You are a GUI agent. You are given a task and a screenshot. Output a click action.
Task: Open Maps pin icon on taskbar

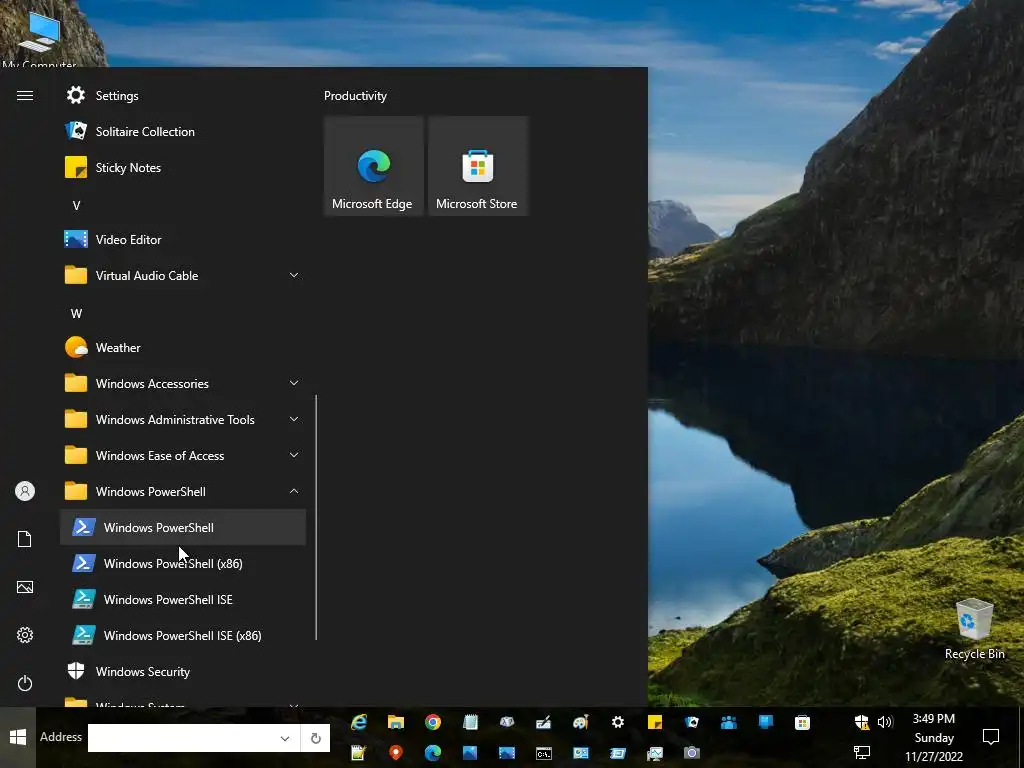[396, 753]
